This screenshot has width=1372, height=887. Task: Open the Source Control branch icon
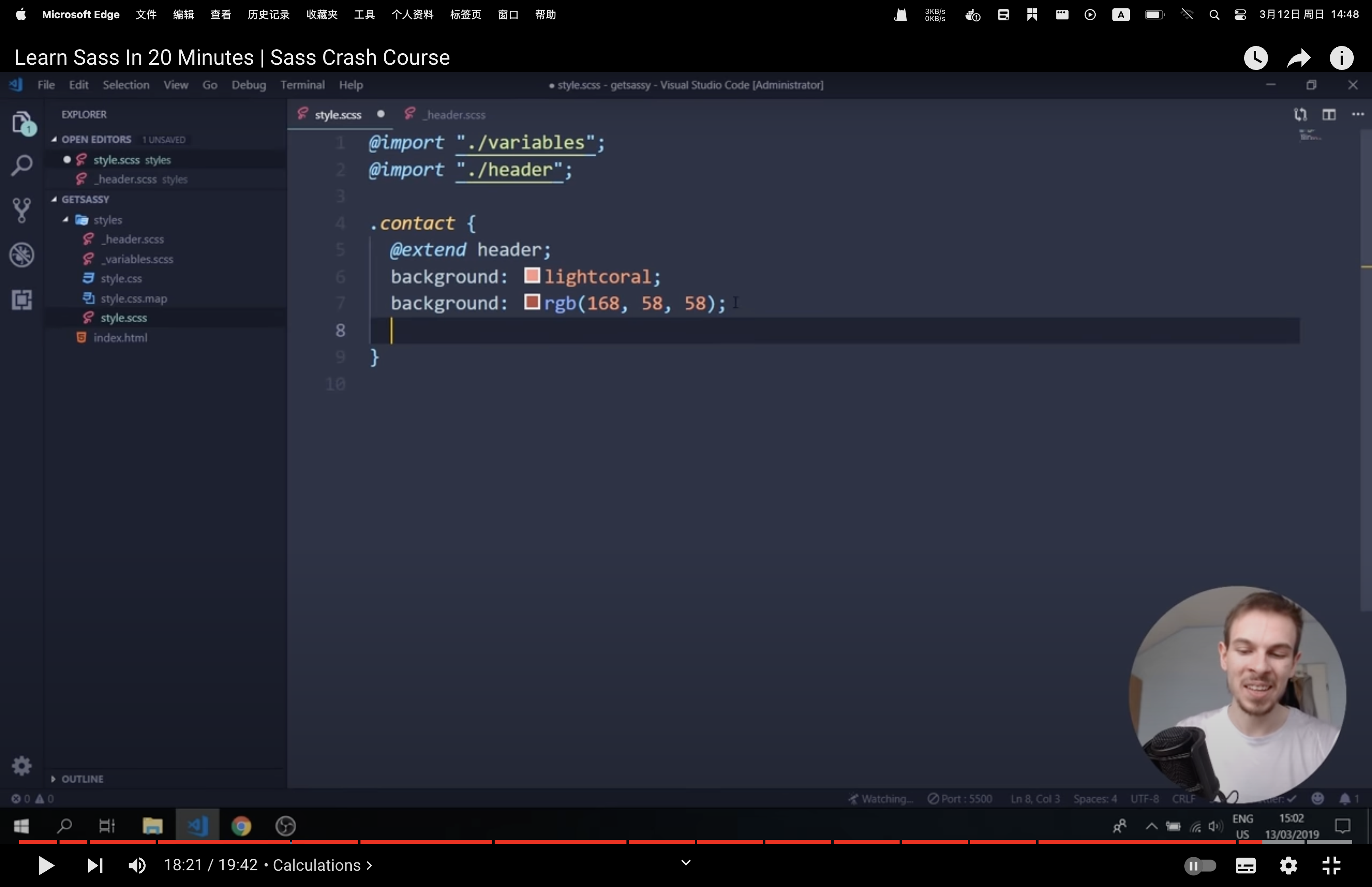pyautogui.click(x=22, y=211)
